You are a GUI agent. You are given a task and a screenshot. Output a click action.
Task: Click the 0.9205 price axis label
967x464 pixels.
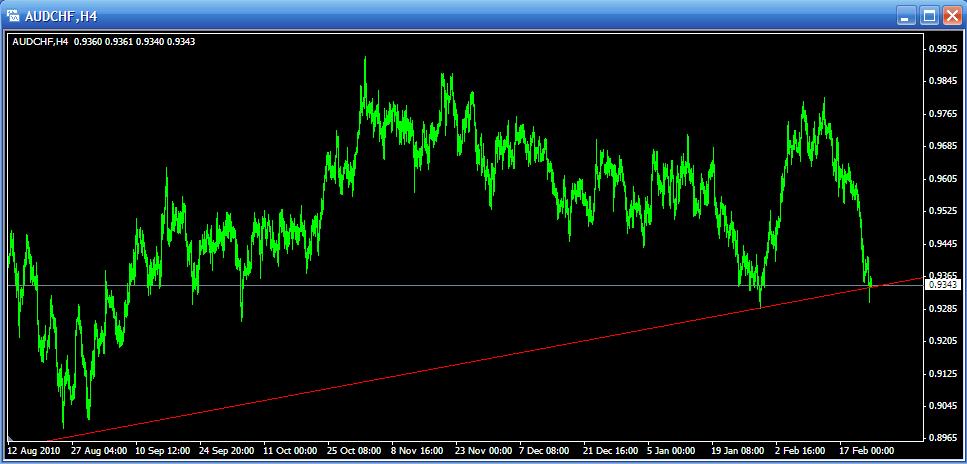(x=943, y=341)
